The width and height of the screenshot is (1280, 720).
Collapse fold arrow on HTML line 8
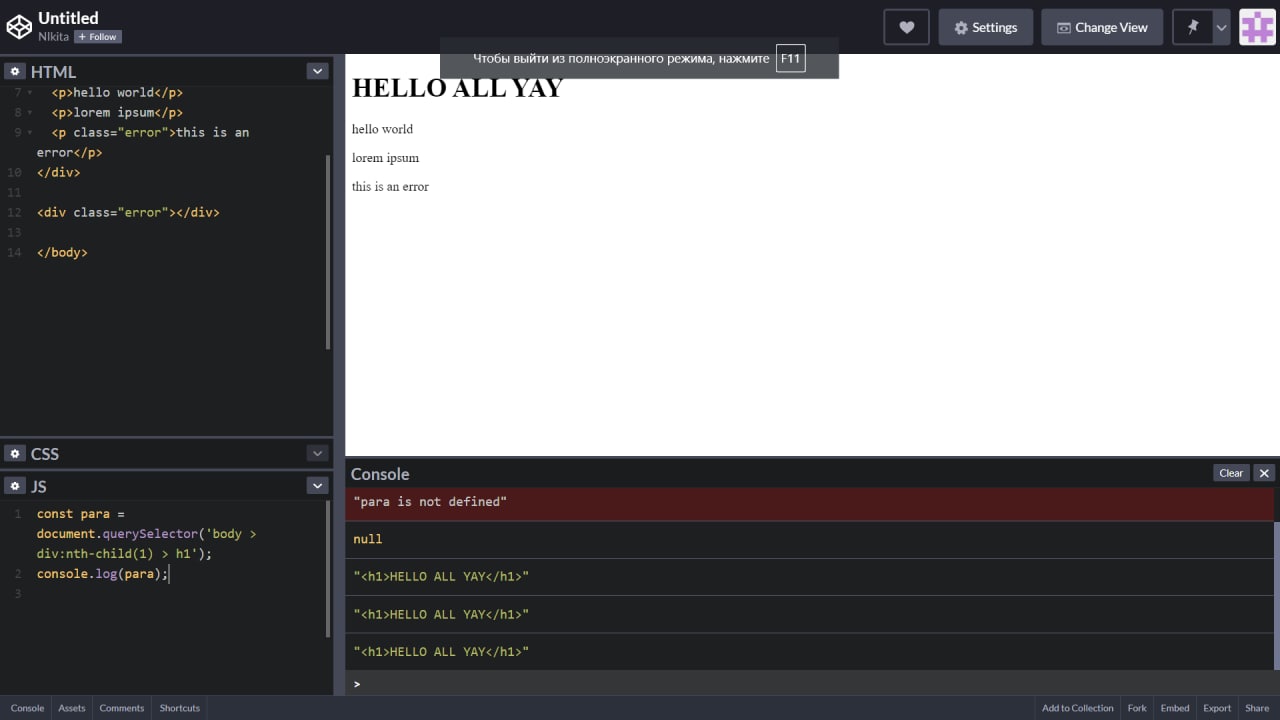(29, 112)
